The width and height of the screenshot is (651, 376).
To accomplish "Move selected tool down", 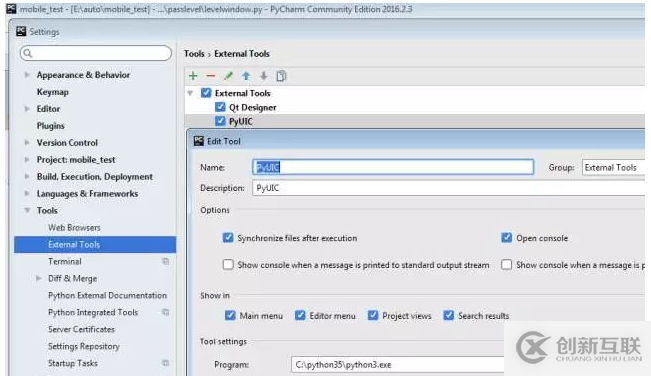I will pos(264,76).
